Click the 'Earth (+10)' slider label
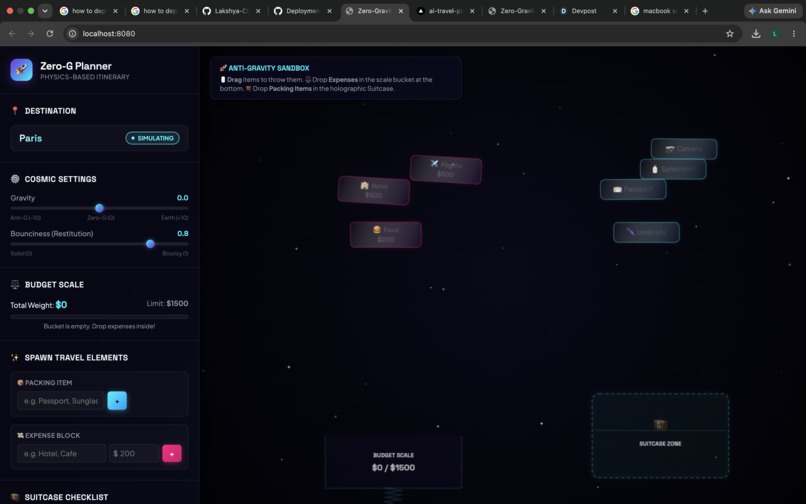This screenshot has width=806, height=504. pyautogui.click(x=175, y=218)
